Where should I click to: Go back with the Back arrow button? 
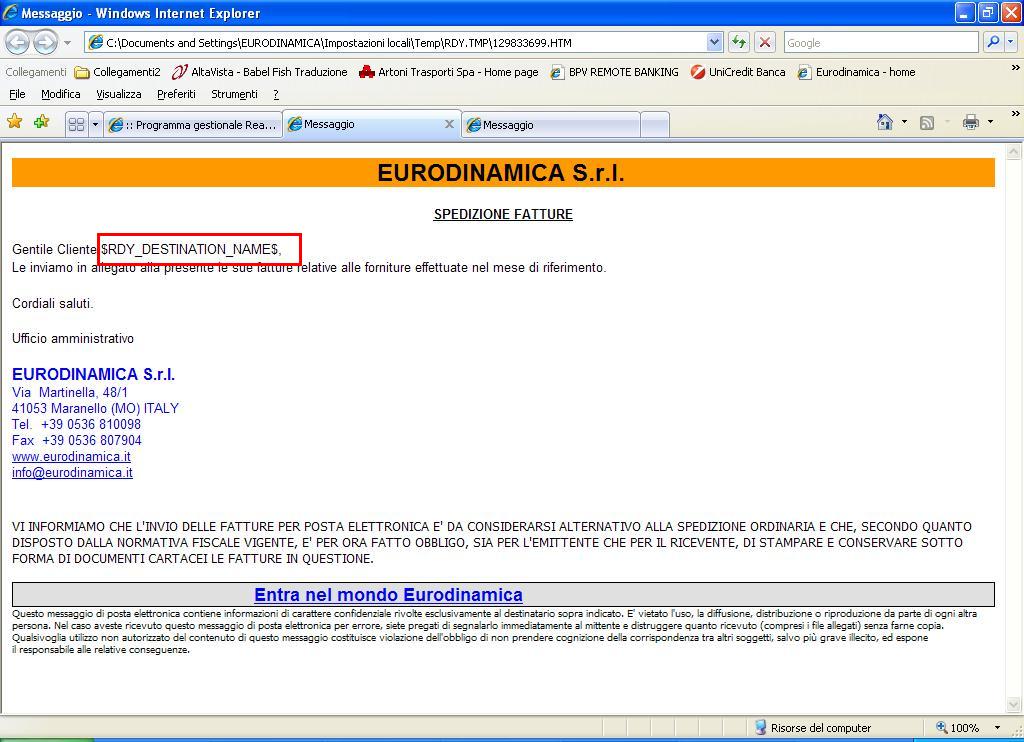click(18, 42)
